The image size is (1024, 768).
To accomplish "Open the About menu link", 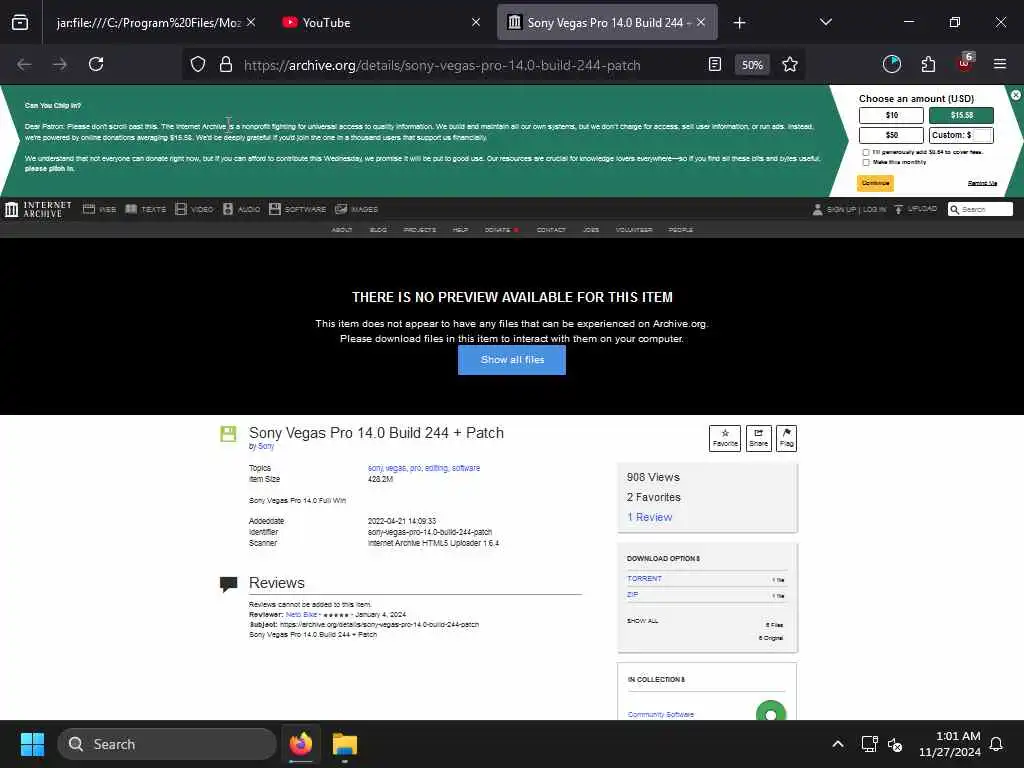I will [x=342, y=230].
